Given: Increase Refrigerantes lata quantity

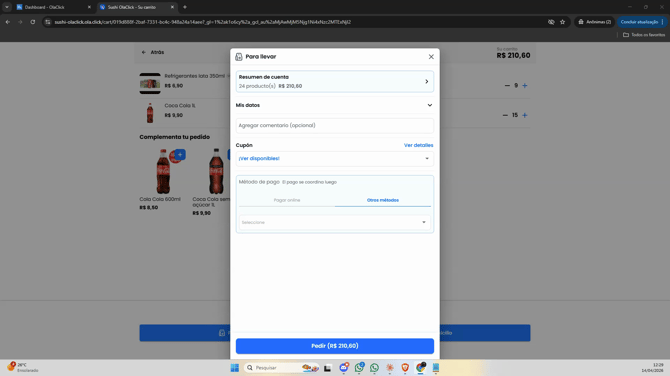Looking at the screenshot, I should [x=525, y=85].
